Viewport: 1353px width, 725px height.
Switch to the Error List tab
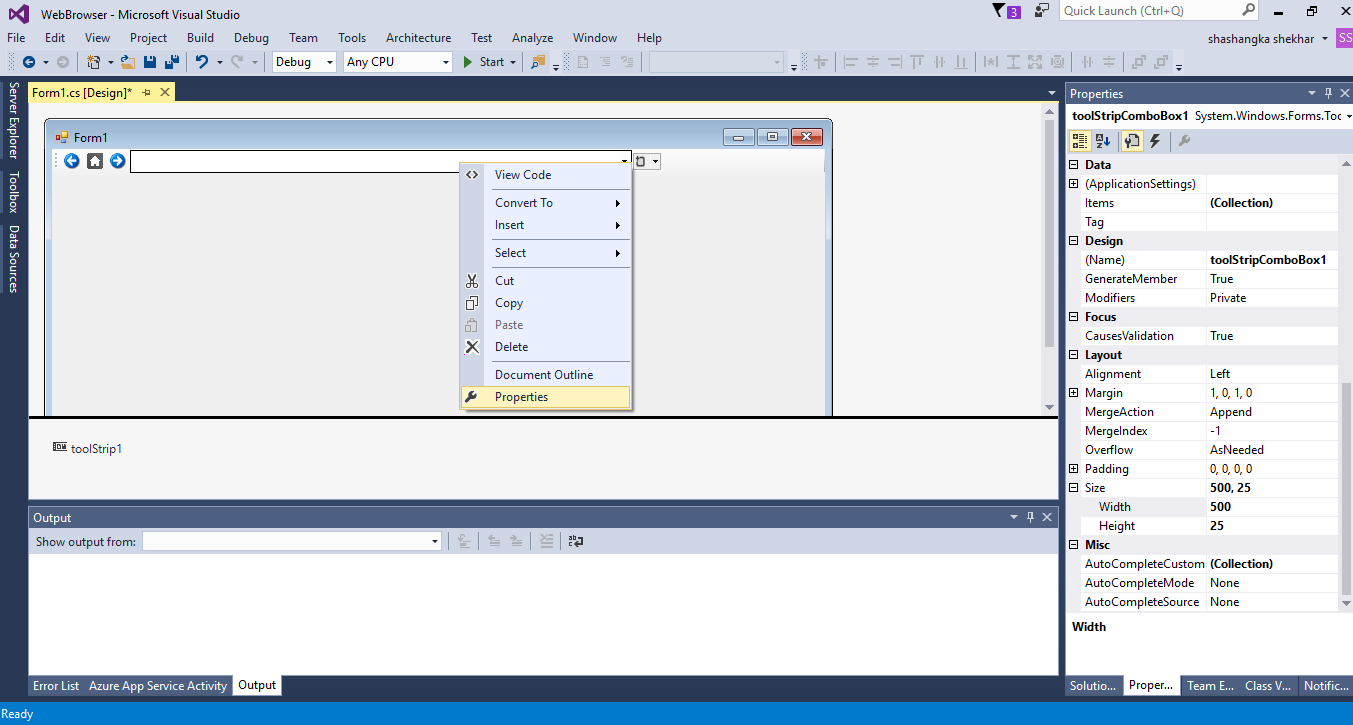click(x=56, y=686)
